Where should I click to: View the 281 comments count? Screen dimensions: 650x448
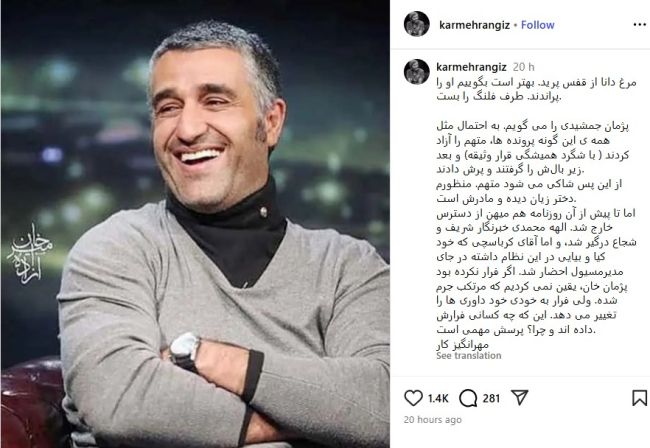[491, 399]
